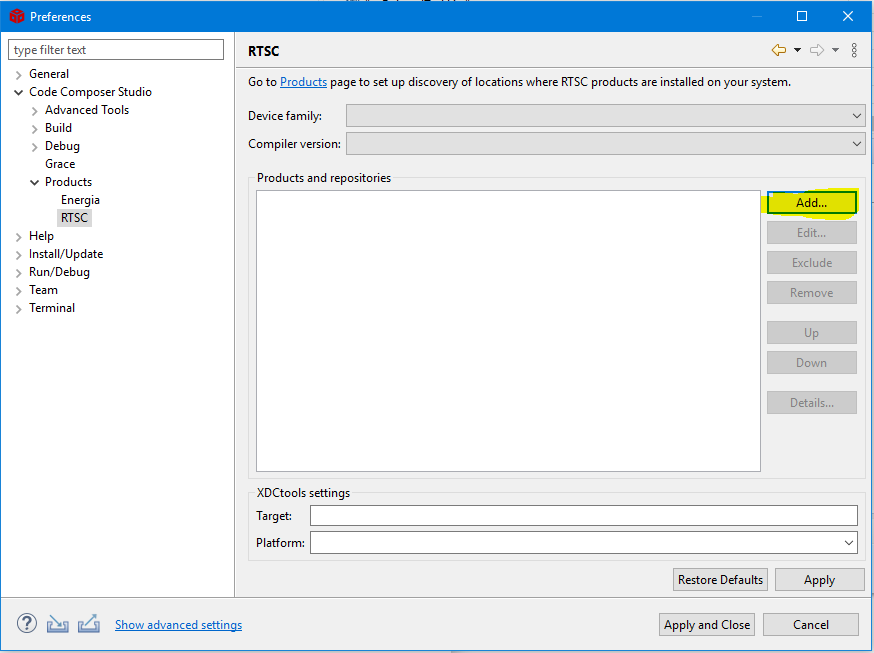874x653 pixels.
Task: Expand the Team tree node
Action: pyautogui.click(x=19, y=291)
